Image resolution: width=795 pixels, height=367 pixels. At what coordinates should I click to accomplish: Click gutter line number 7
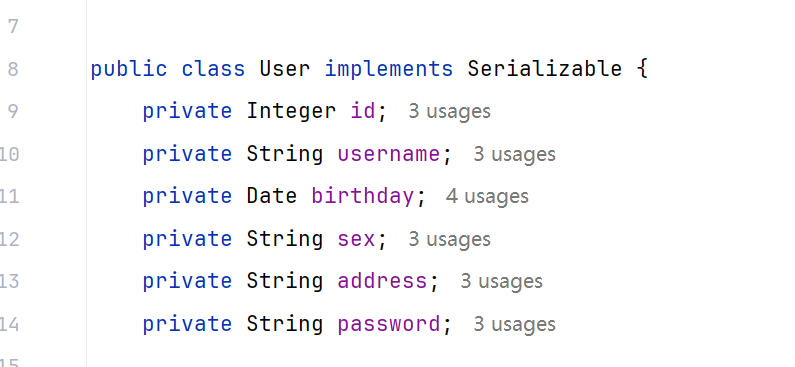point(13,26)
